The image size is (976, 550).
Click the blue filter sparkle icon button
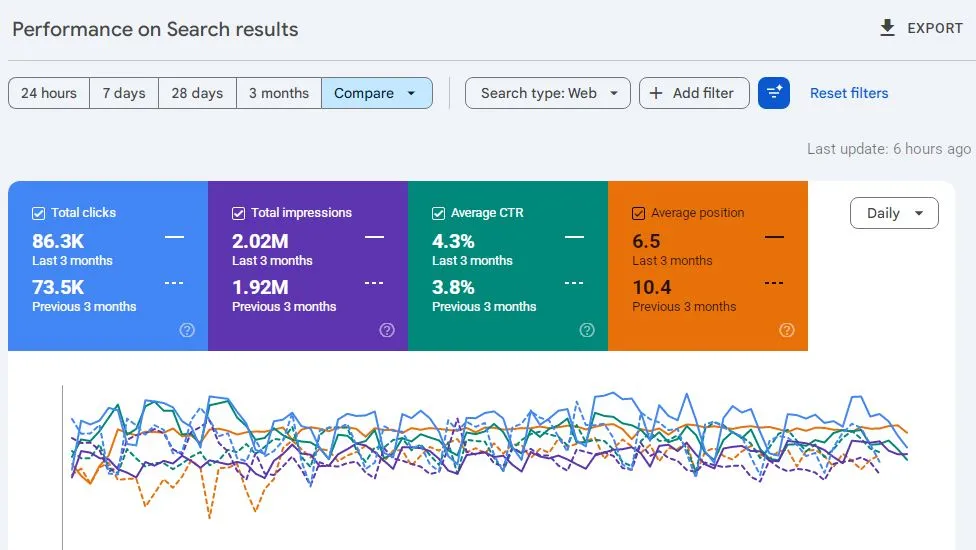(x=774, y=93)
